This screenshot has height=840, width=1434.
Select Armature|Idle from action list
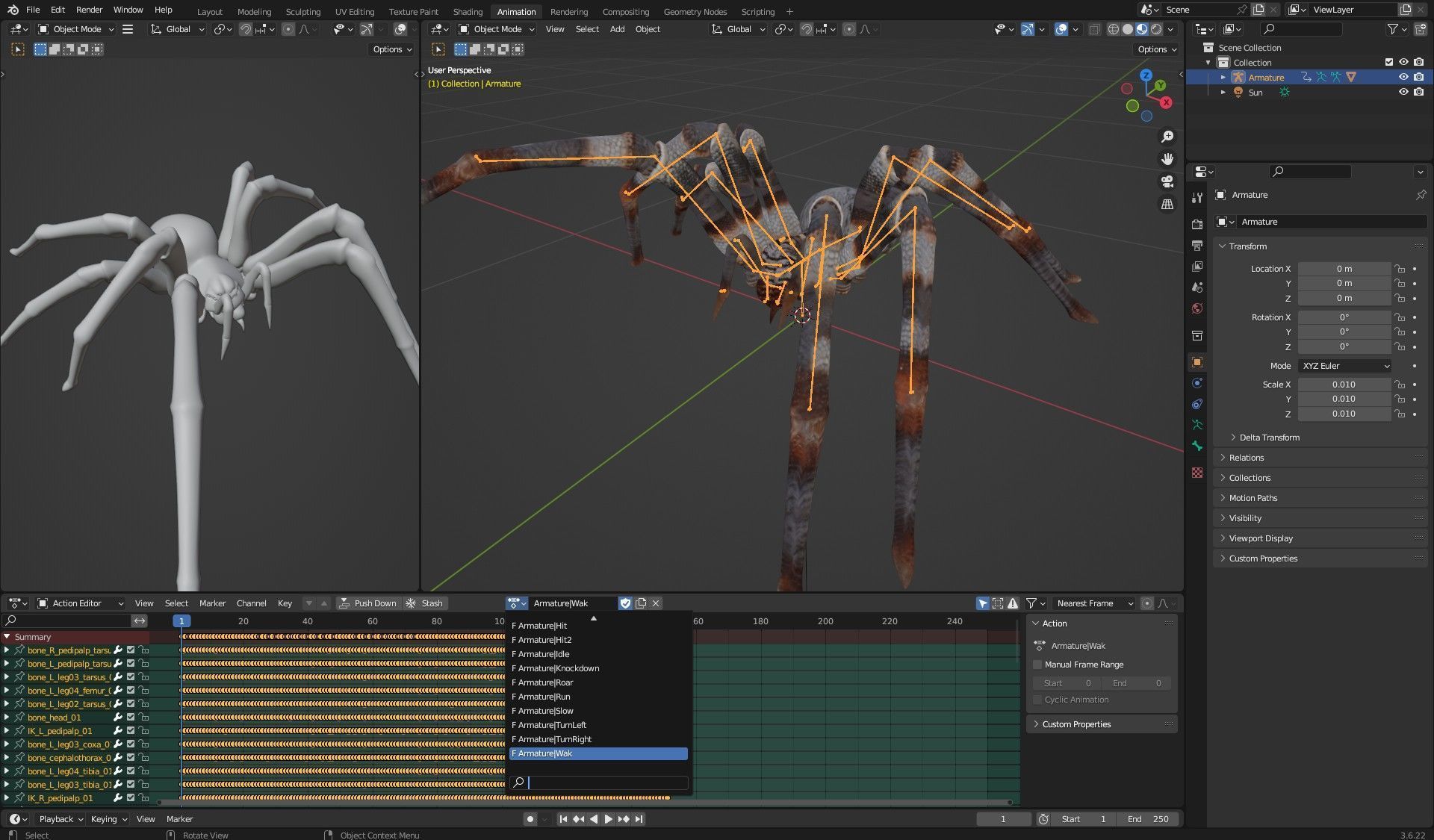coord(598,654)
